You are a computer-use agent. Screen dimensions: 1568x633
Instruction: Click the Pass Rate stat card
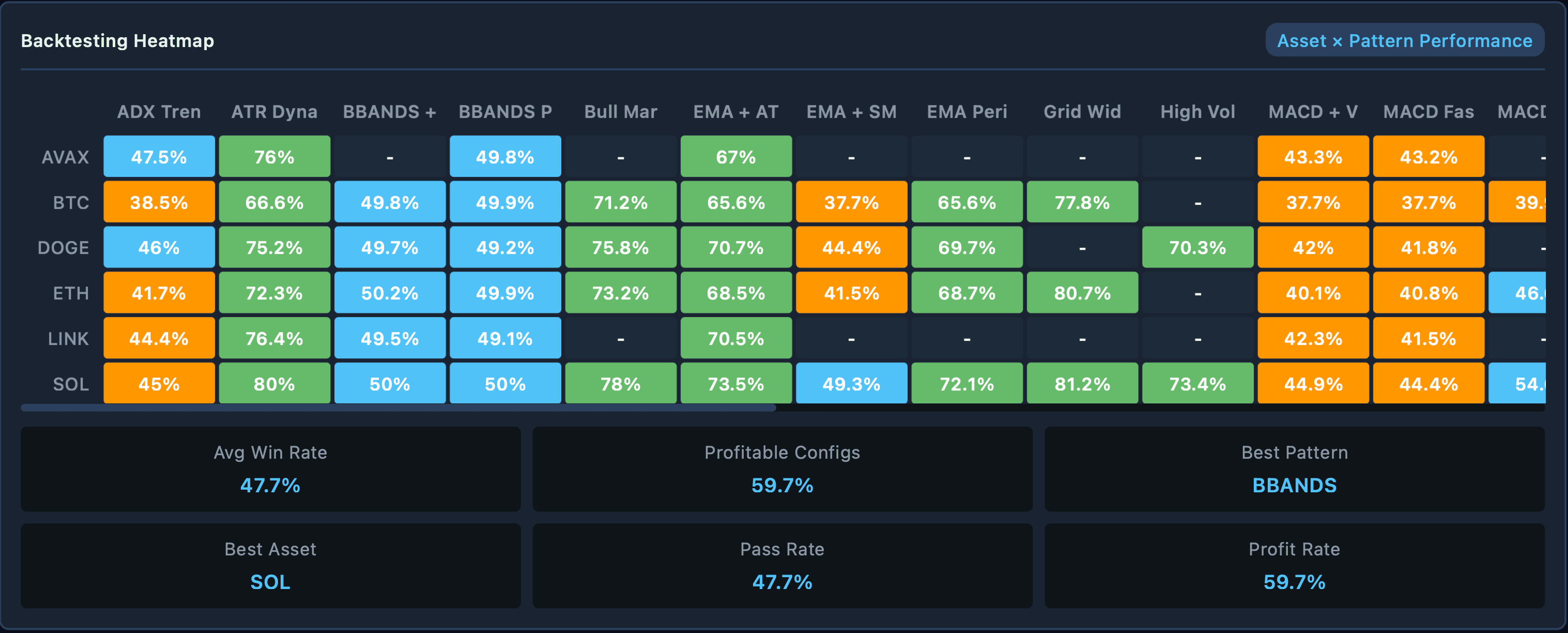coord(782,565)
